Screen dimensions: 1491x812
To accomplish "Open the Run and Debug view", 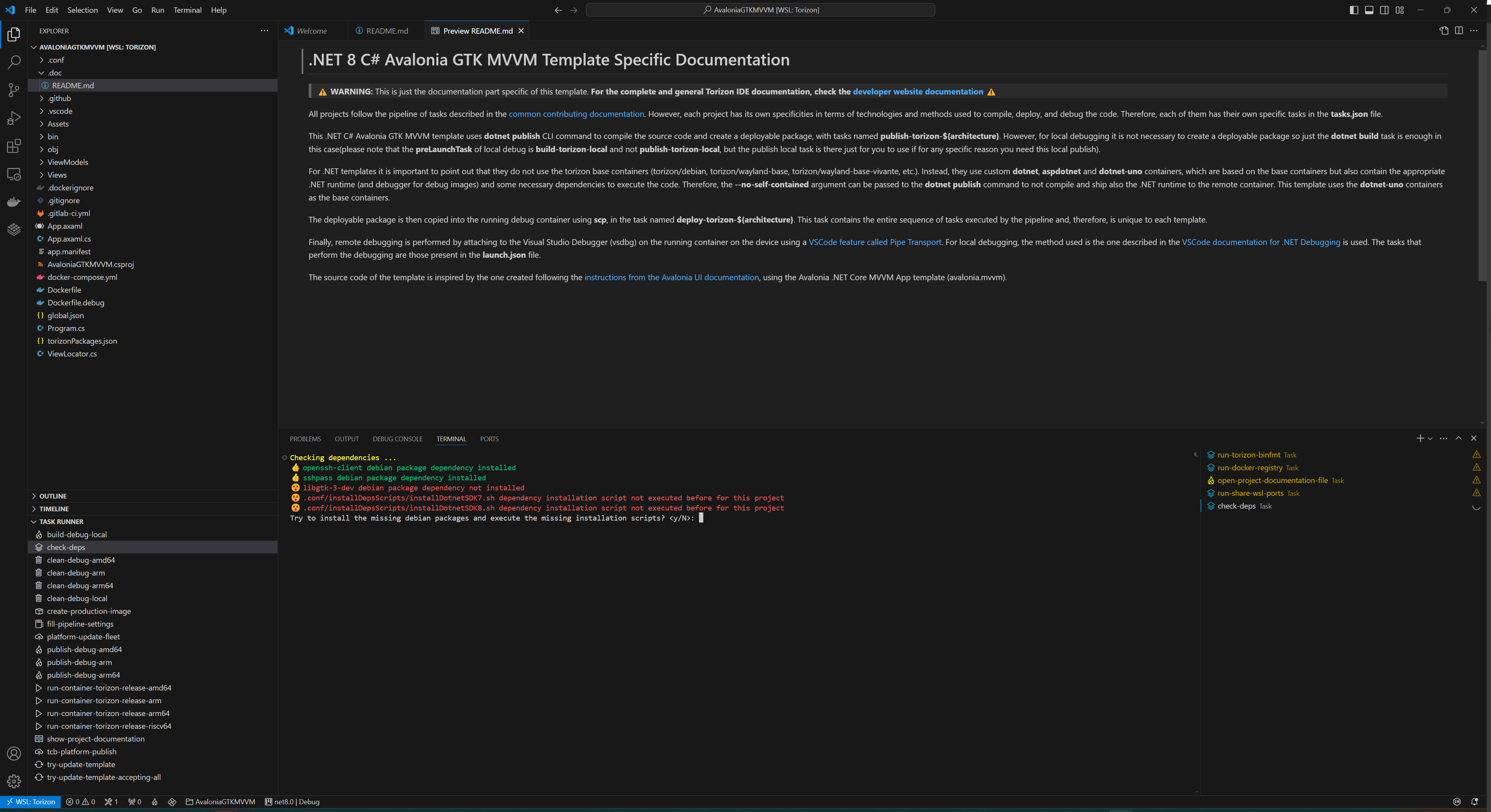I will 14,118.
